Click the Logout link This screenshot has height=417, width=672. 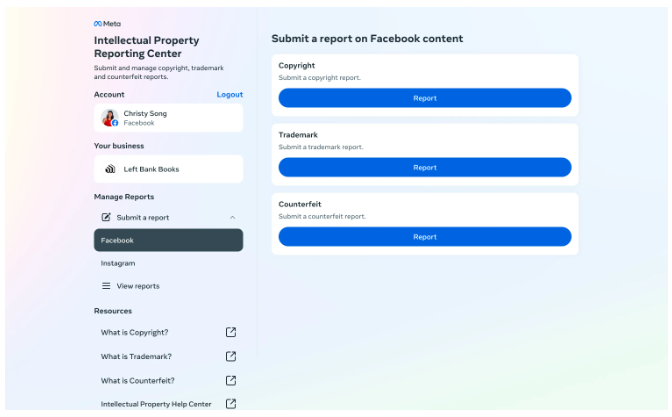pyautogui.click(x=230, y=94)
